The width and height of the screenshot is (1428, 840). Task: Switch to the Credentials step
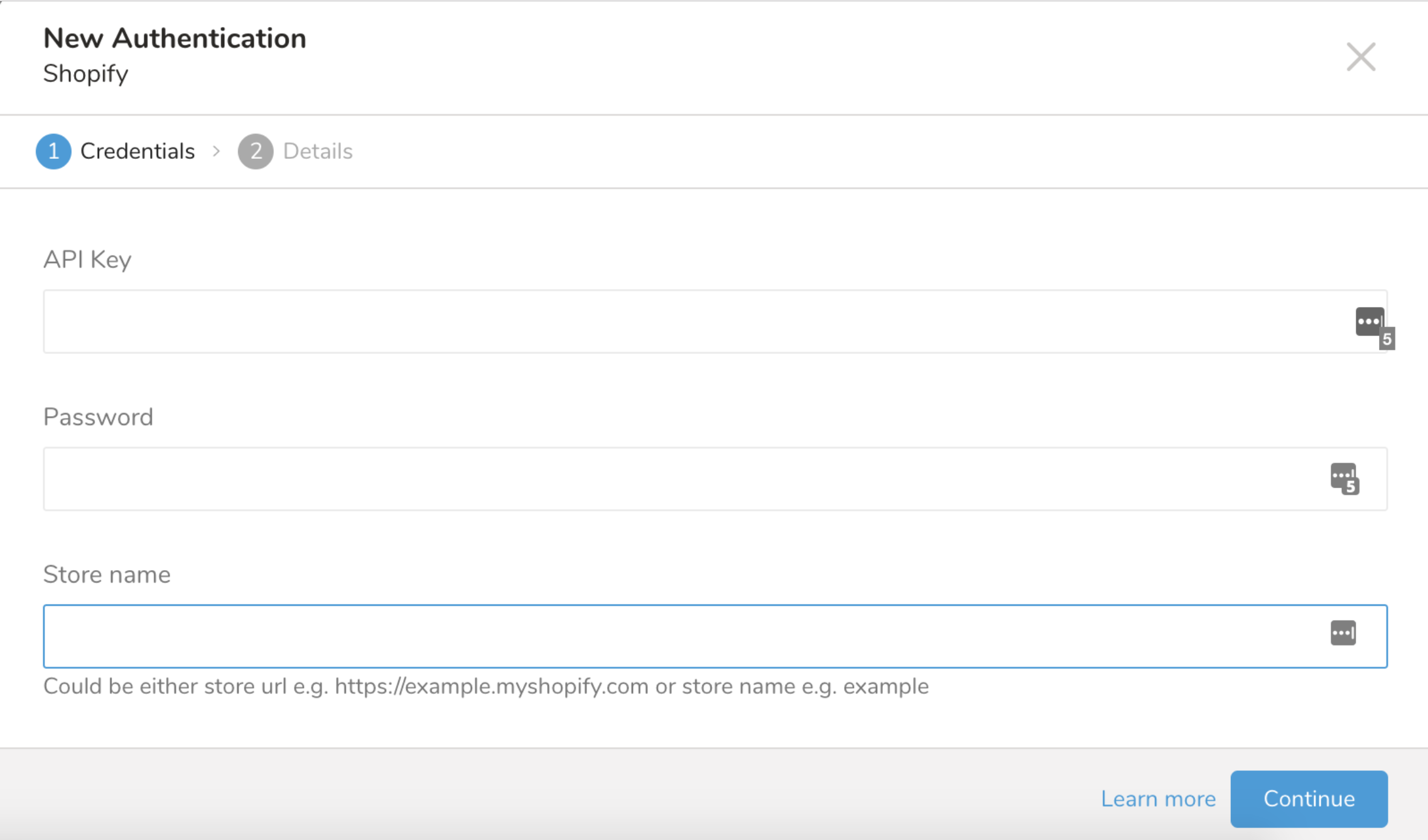(x=138, y=151)
